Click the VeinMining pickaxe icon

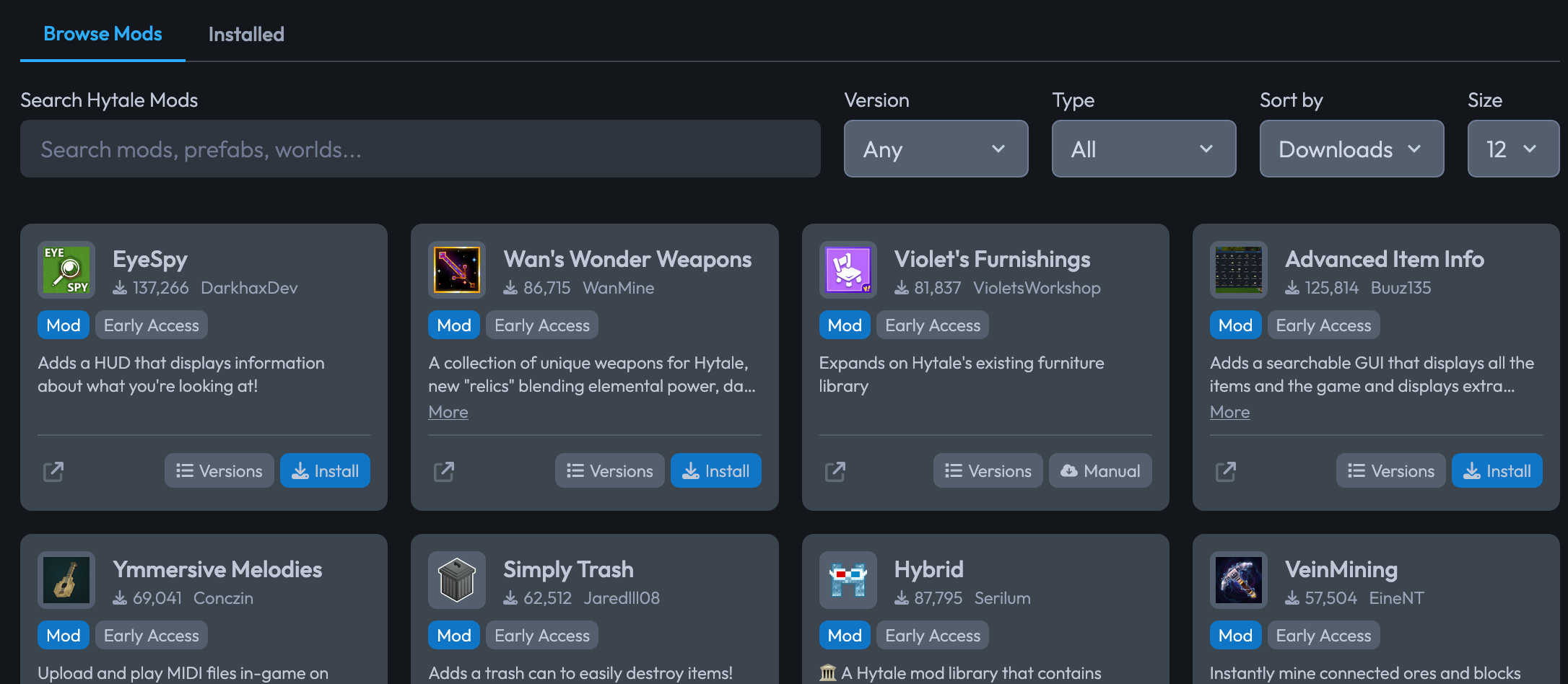click(1239, 580)
